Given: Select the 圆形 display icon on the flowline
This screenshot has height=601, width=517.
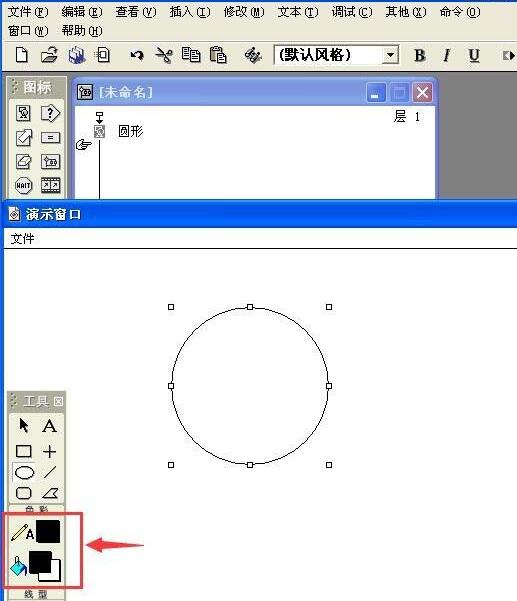Looking at the screenshot, I should click(x=99, y=131).
